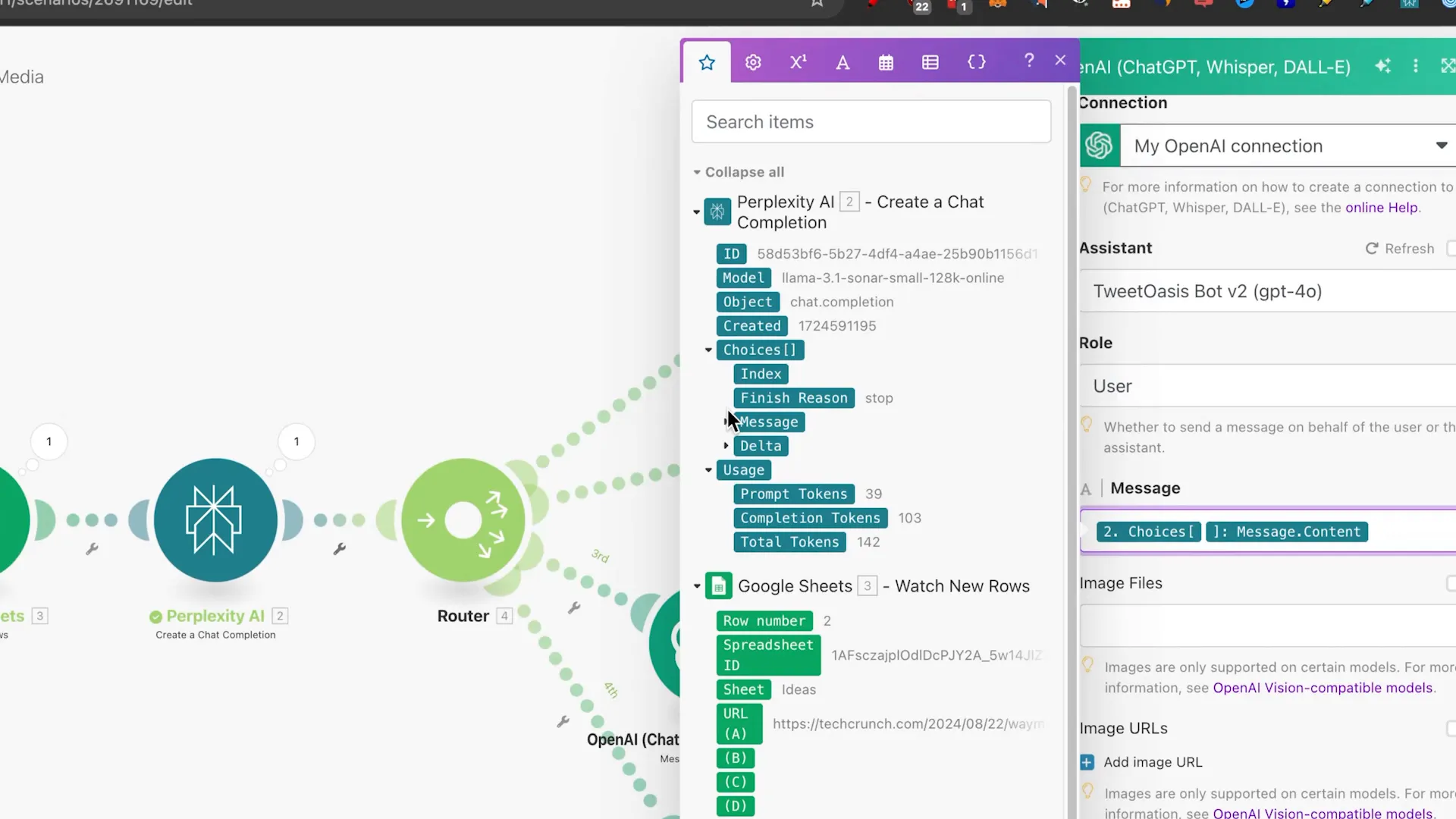The height and width of the screenshot is (819, 1456).
Task: Click the Search items field
Action: (871, 121)
